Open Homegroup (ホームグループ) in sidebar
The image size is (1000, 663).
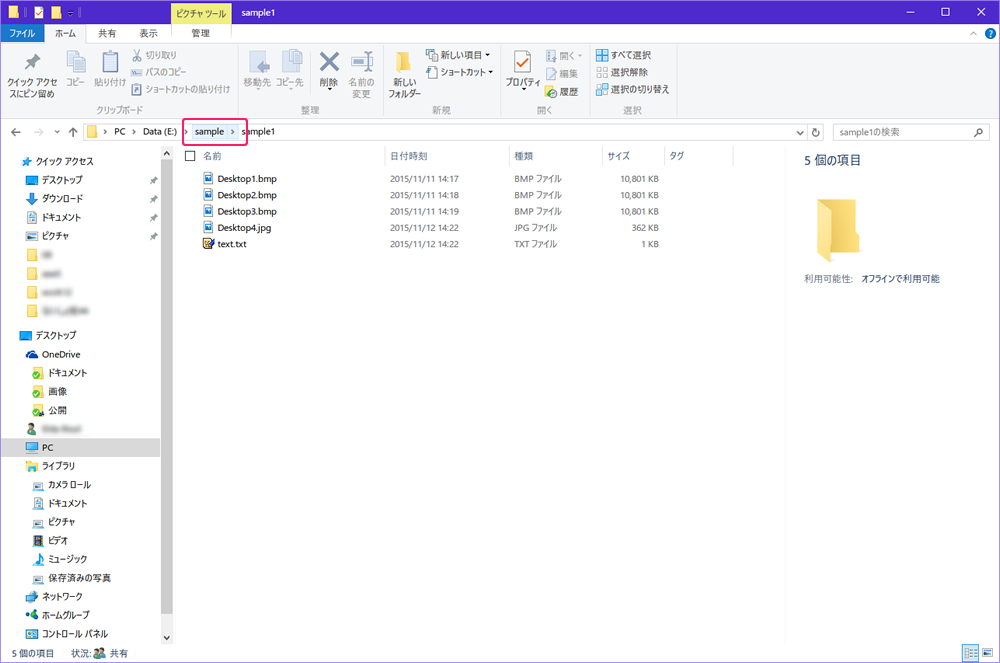click(x=65, y=615)
